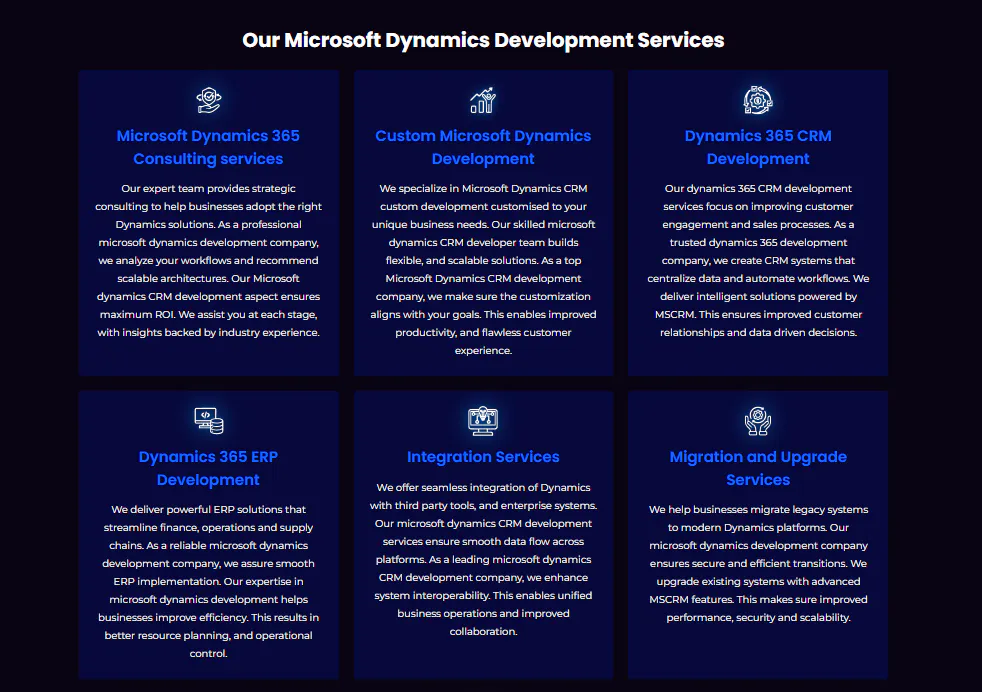
Task: Click the CRM Development gear-dollar icon
Action: [758, 100]
